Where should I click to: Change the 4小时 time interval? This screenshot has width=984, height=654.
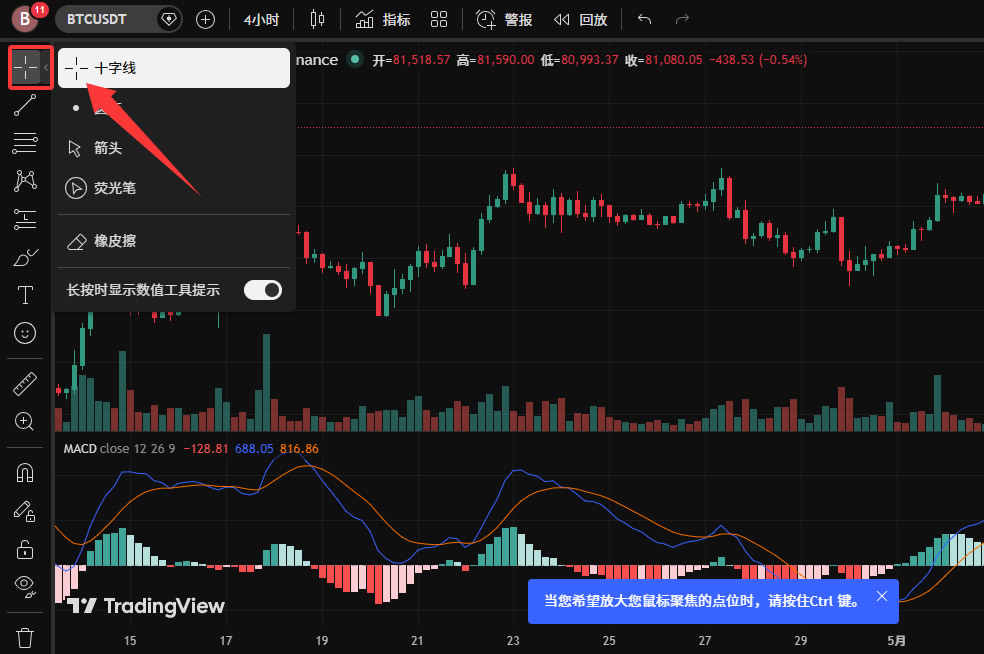pyautogui.click(x=262, y=19)
